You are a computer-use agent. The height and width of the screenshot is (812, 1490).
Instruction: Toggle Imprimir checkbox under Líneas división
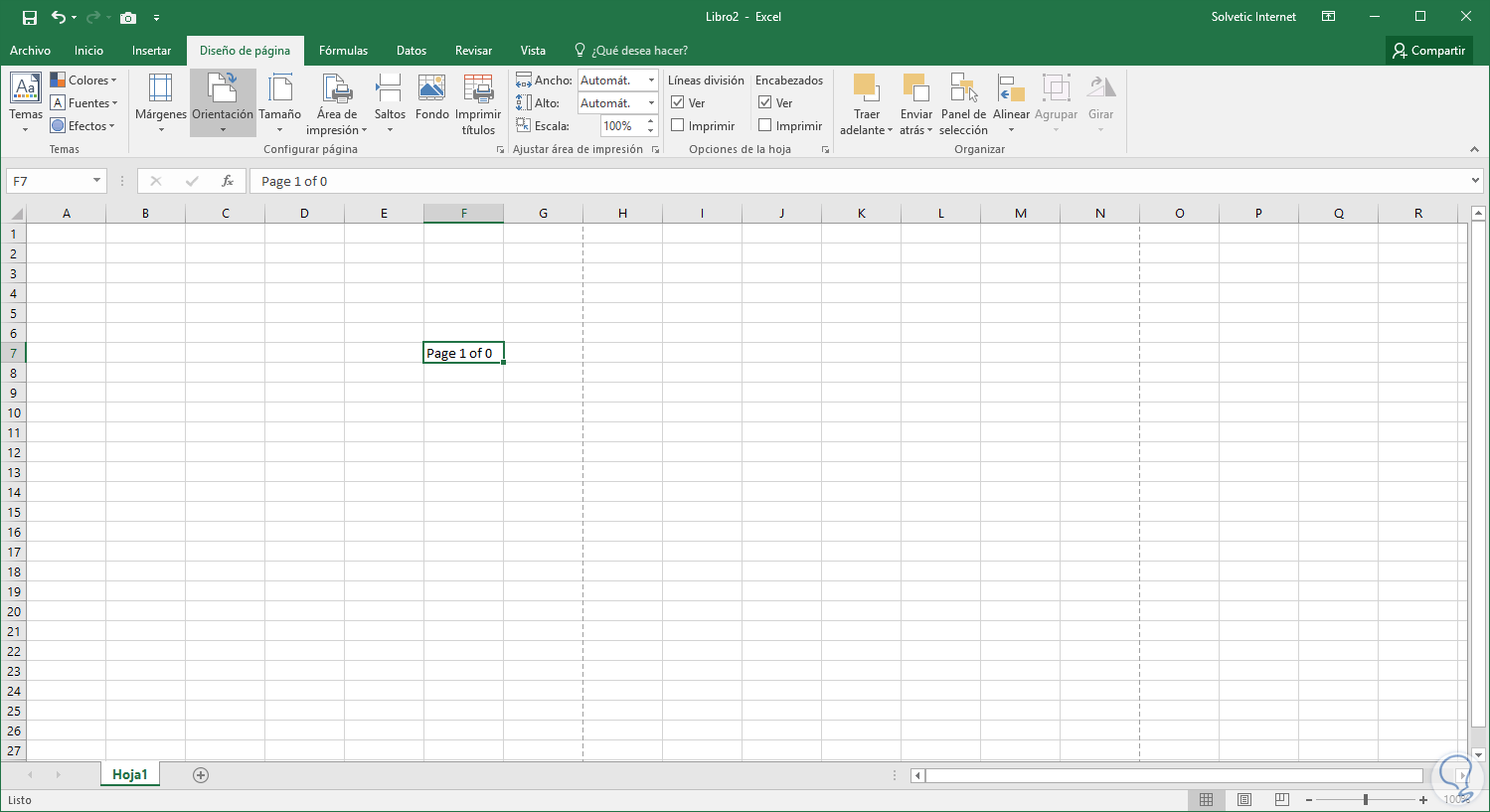coord(678,125)
